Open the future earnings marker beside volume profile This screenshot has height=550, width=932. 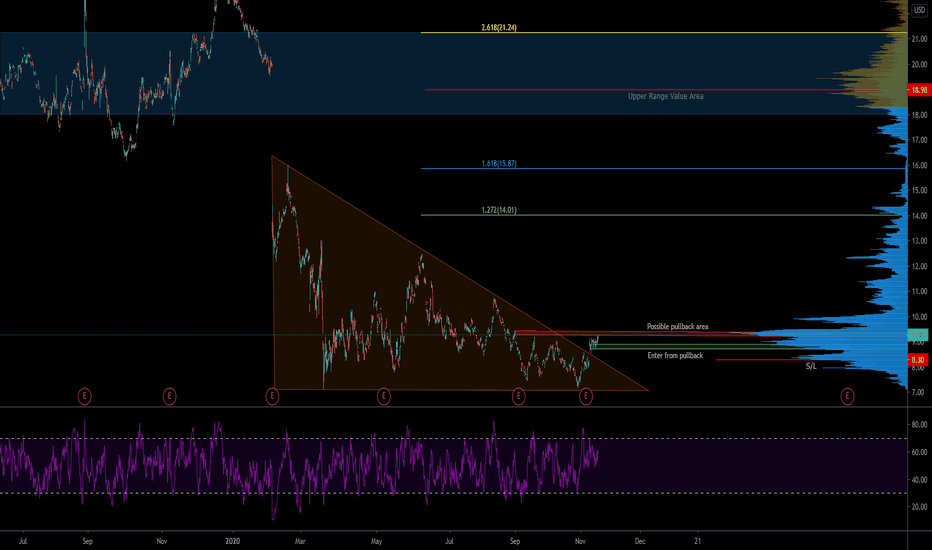click(x=847, y=395)
